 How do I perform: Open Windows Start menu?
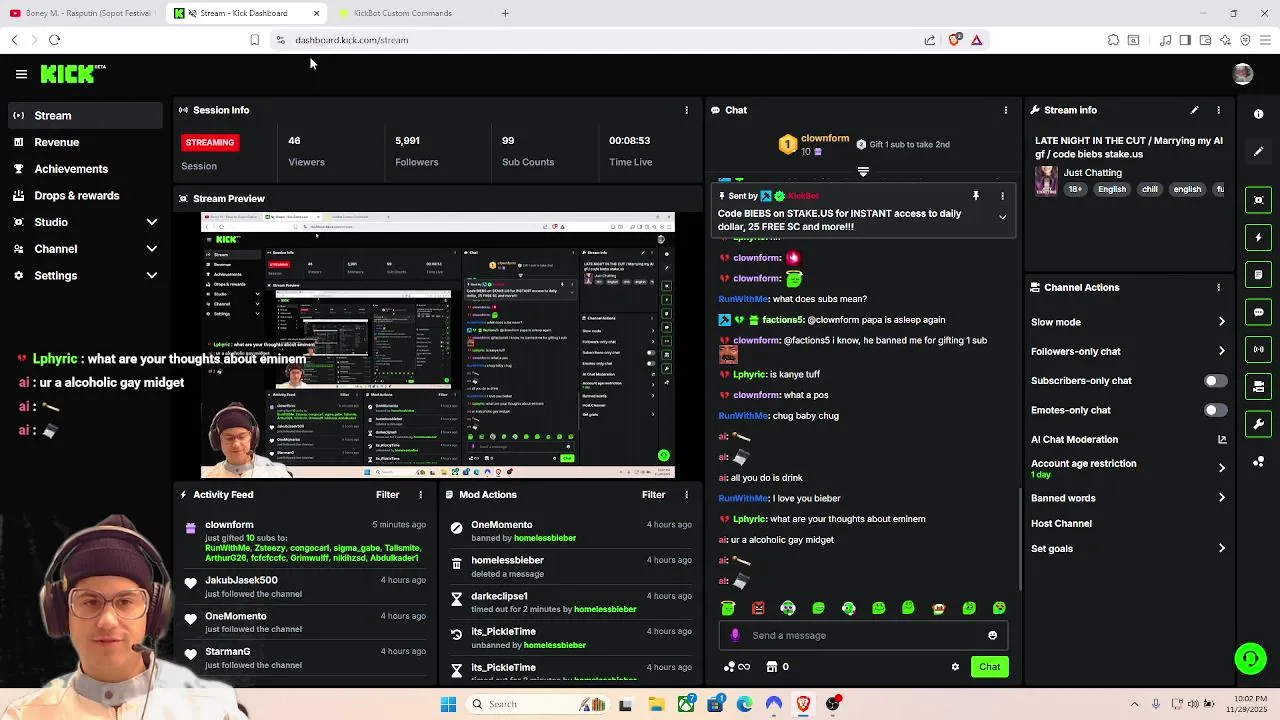coord(448,704)
